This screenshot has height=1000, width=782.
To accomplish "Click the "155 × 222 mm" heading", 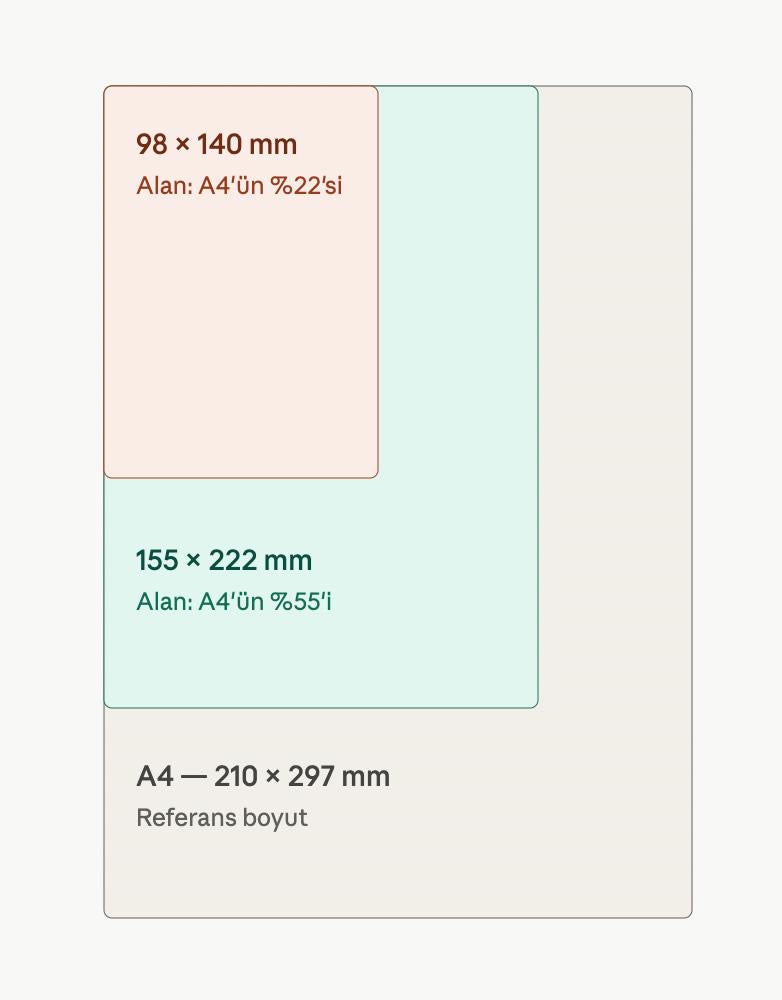I will point(224,561).
